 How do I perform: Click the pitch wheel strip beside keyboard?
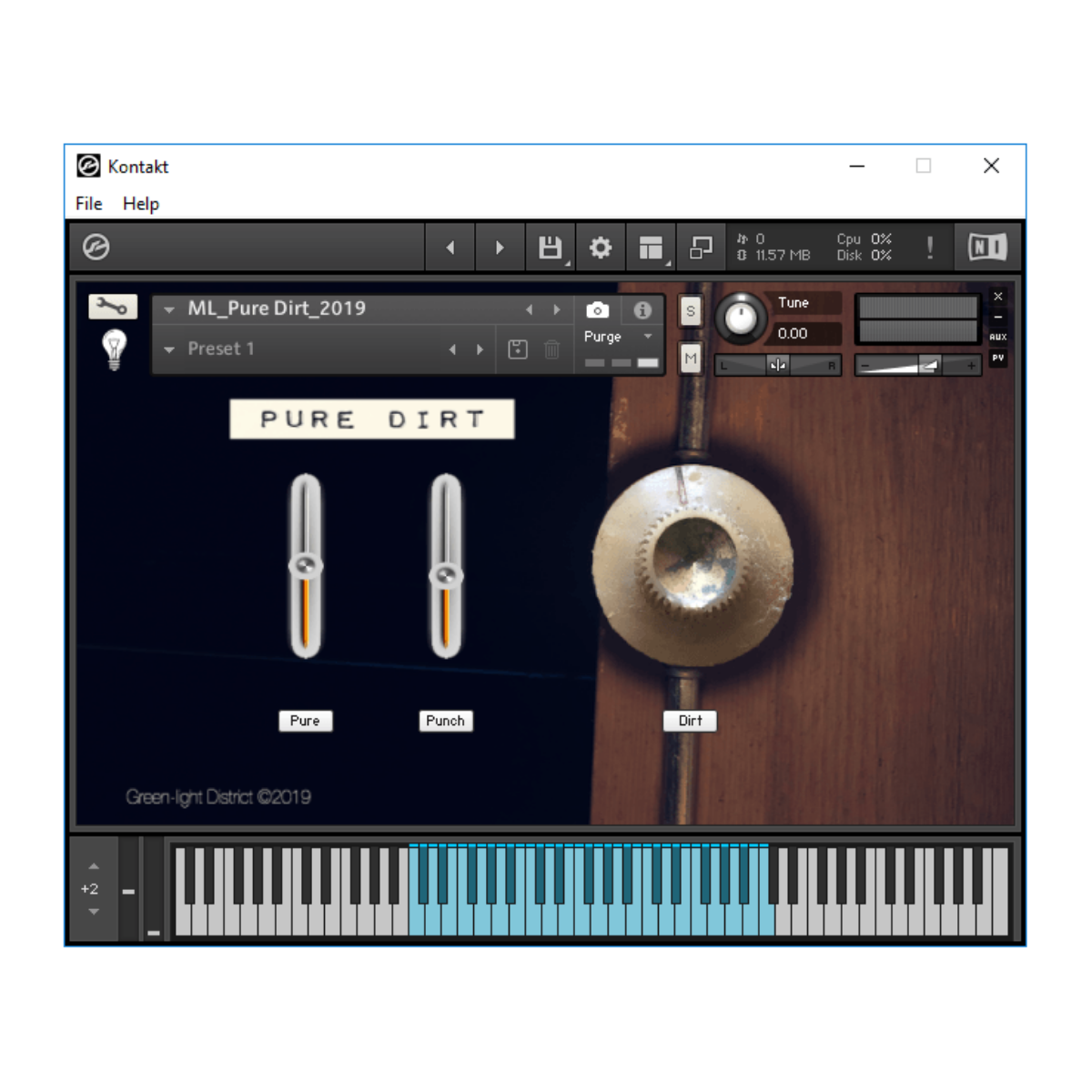point(128,888)
